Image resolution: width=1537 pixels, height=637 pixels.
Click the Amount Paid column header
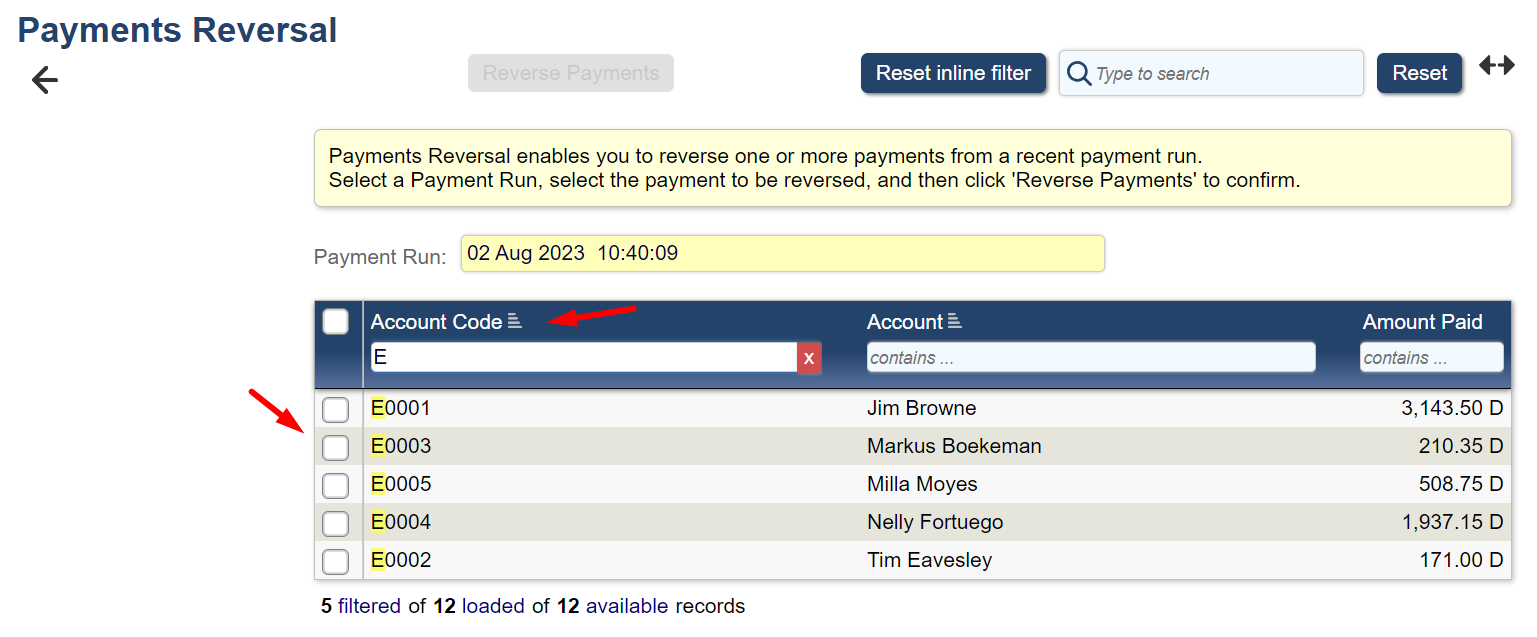(1422, 322)
